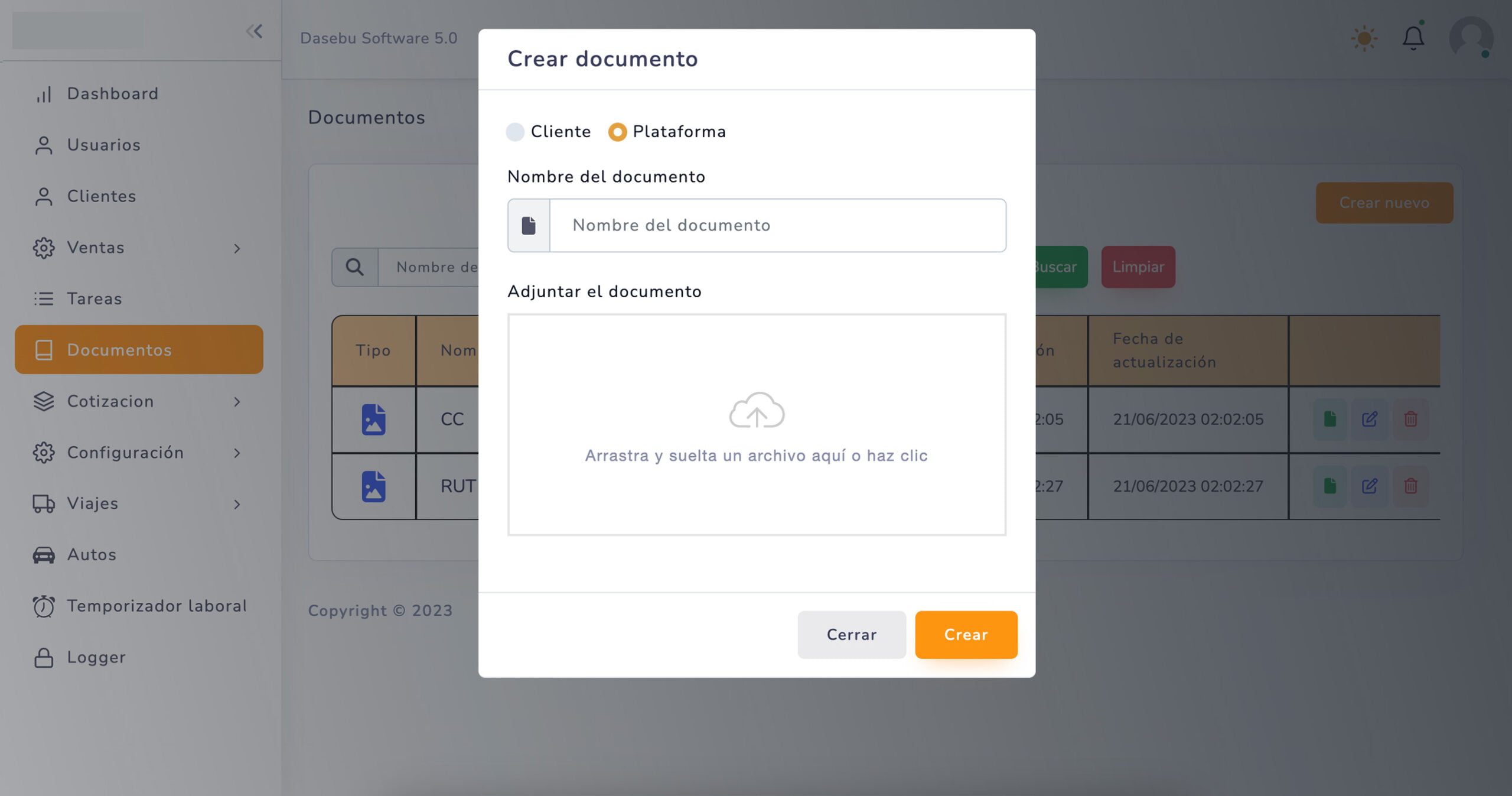This screenshot has width=1512, height=796.
Task: Click cloud upload icon in dropzone
Action: pos(757,410)
